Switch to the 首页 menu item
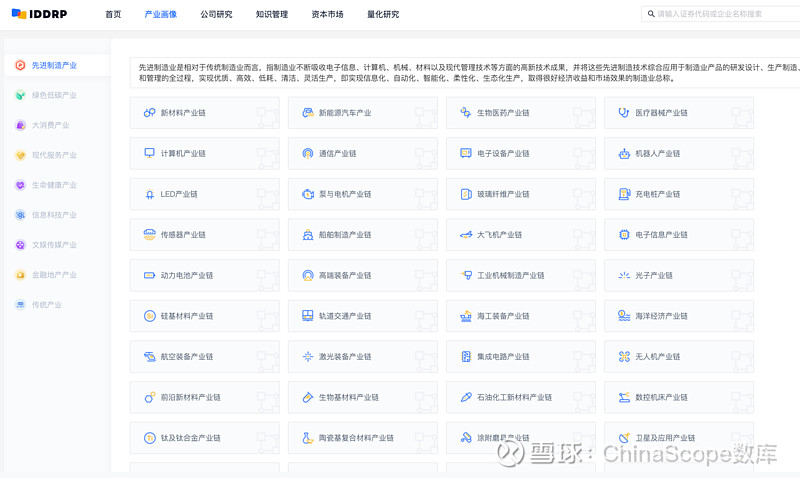This screenshot has width=800, height=478. click(x=113, y=14)
